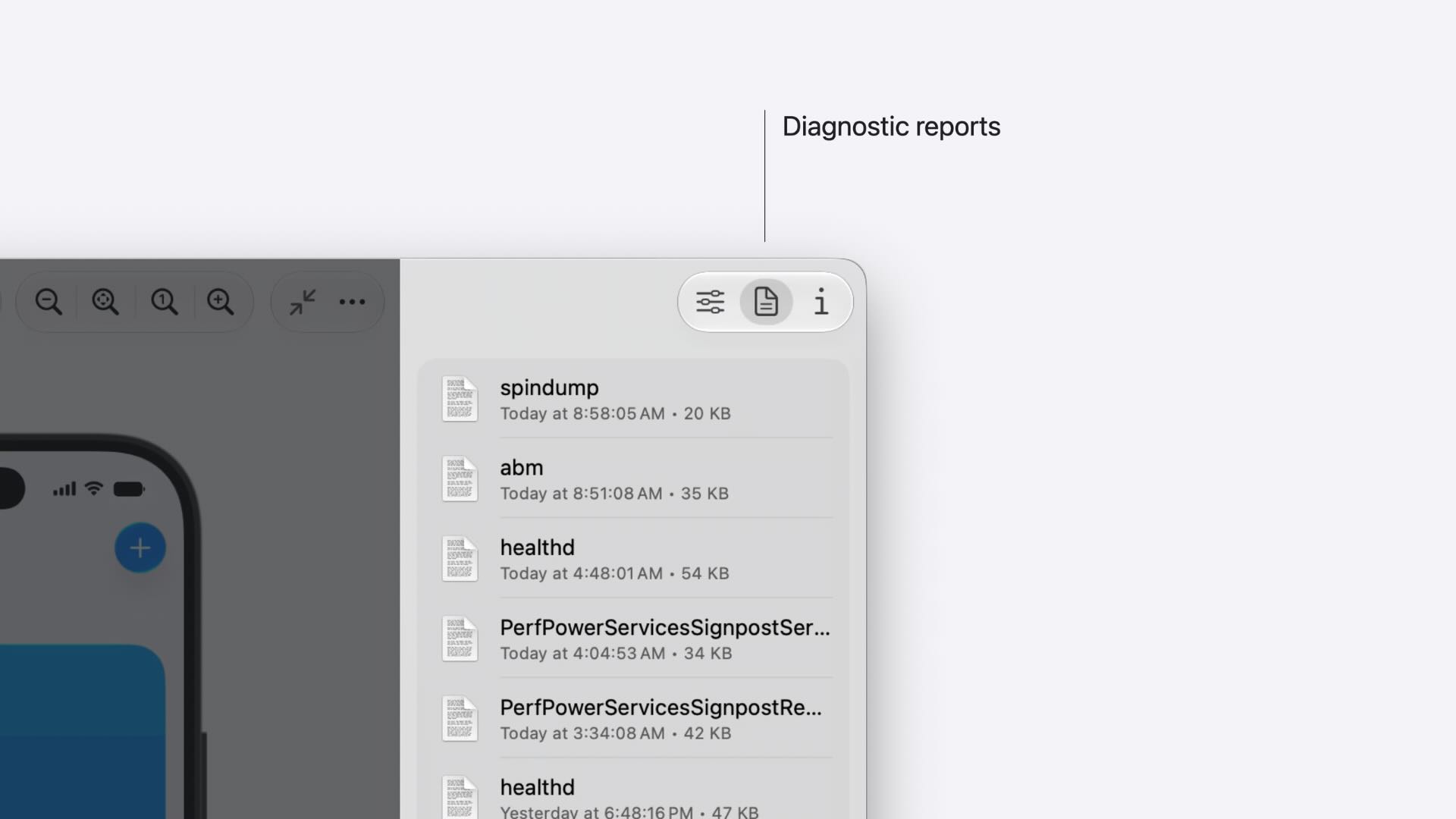Image resolution: width=1456 pixels, height=819 pixels.
Task: Click the spindump file document icon
Action: point(460,399)
